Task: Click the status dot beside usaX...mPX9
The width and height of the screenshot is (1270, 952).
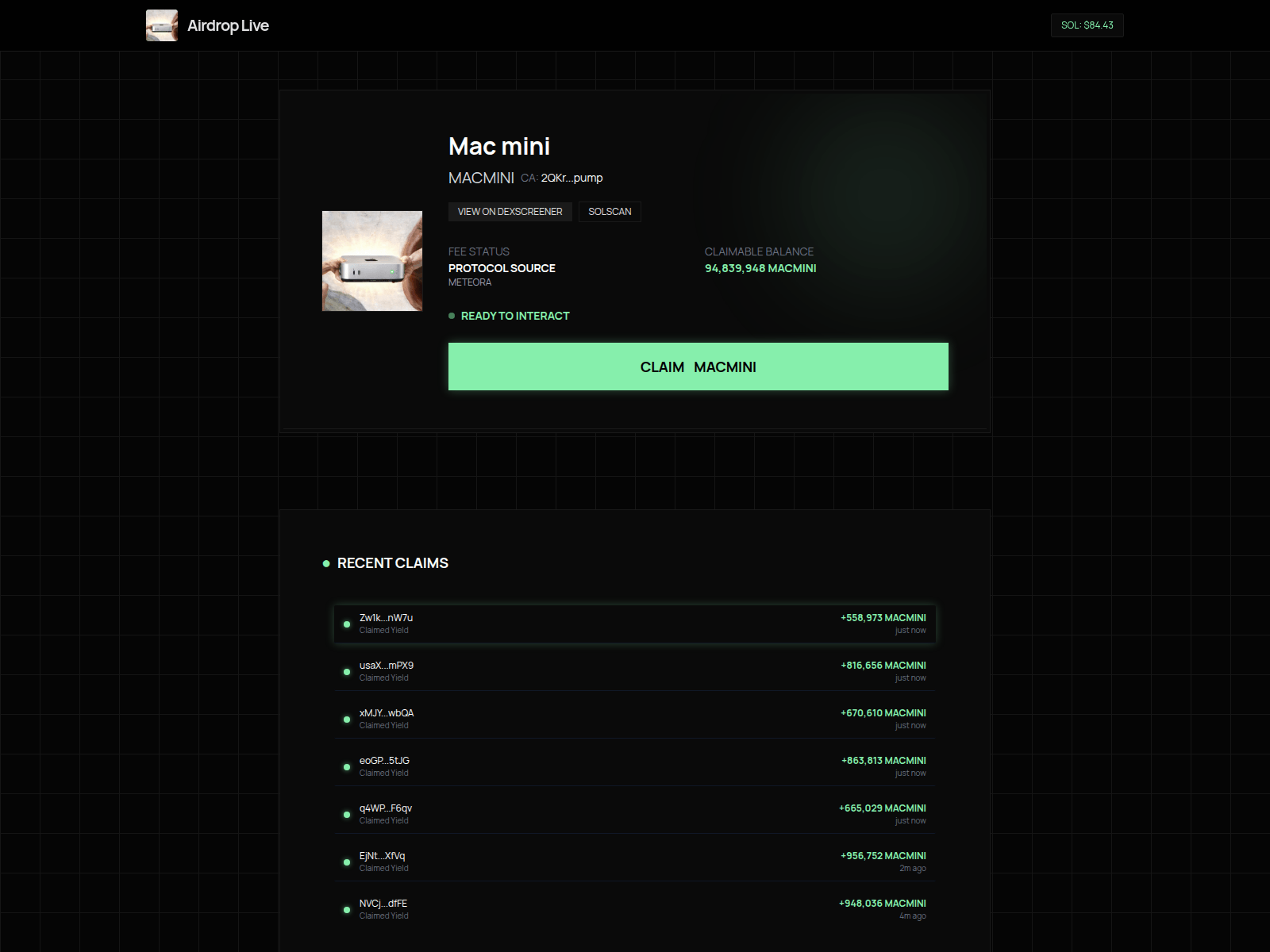Action: click(347, 672)
